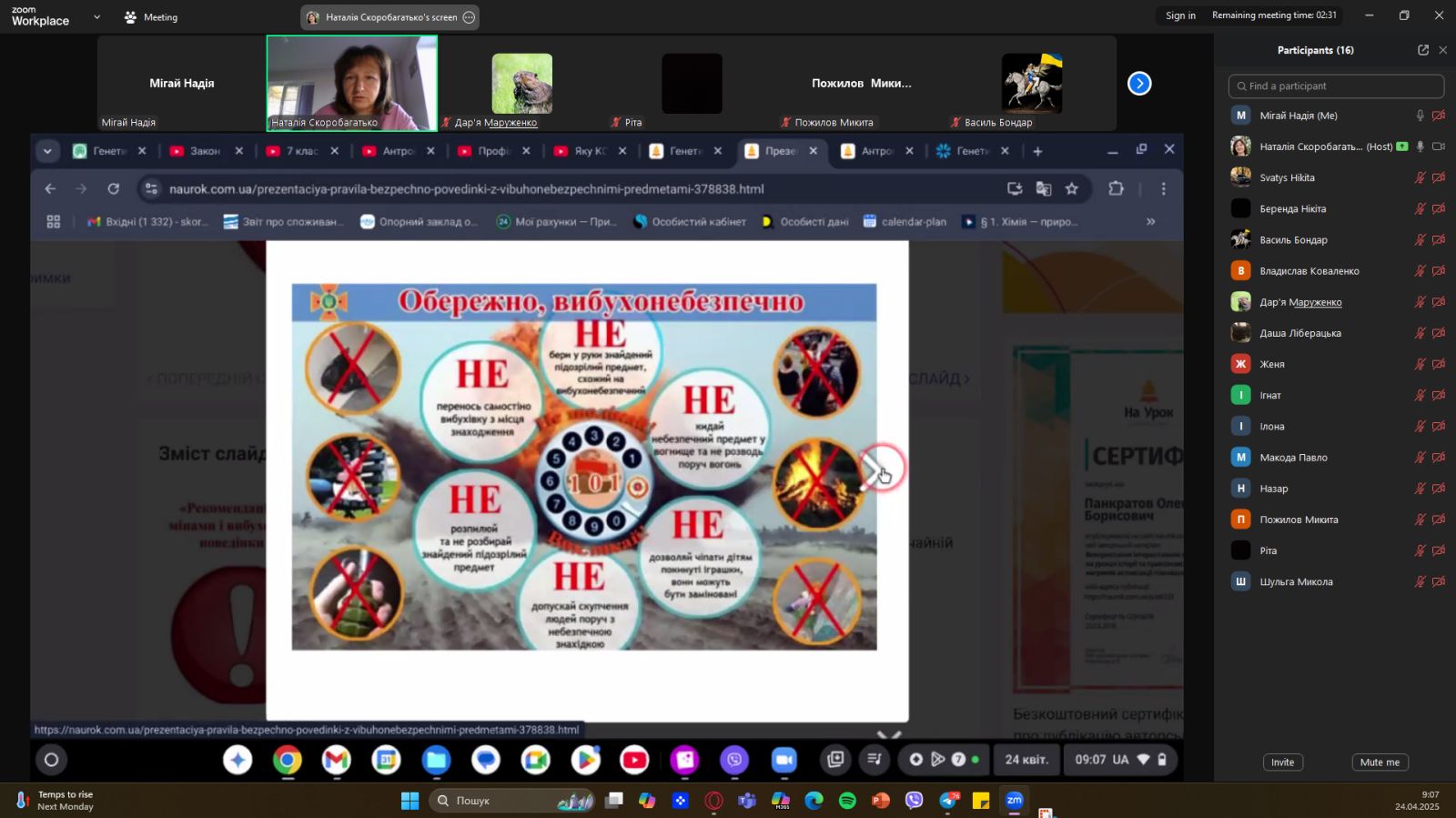Open the screen share options ellipsis
Screen dimensions: 1456x818
point(469,17)
